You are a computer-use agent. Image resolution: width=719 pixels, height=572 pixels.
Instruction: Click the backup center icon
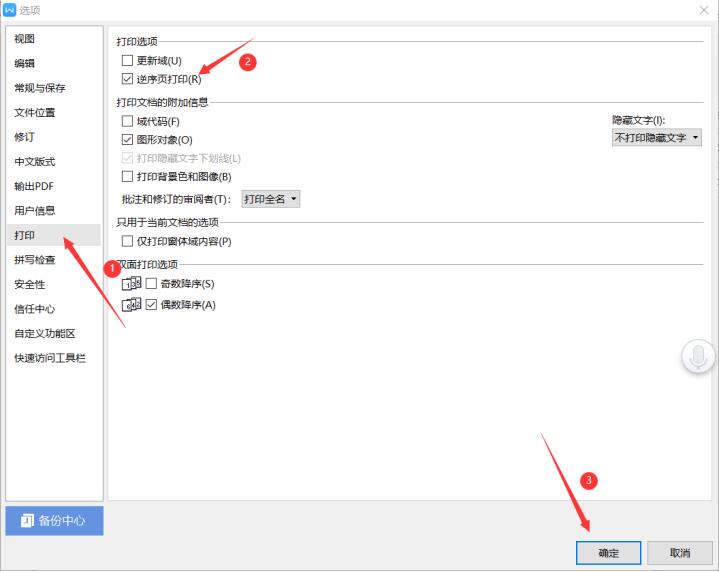(28, 521)
